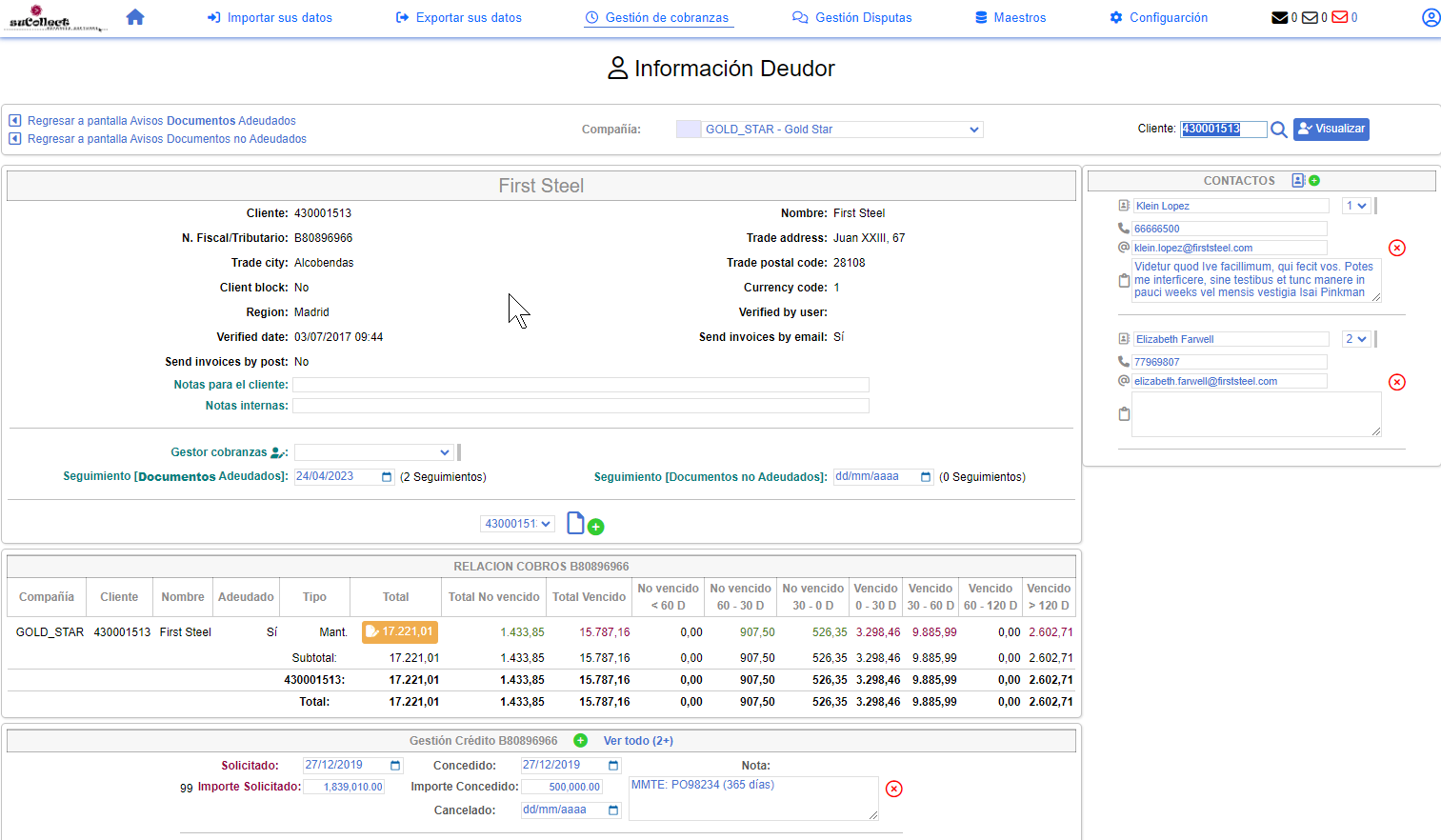This screenshot has width=1441, height=840.
Task: Open the 43000151 document selector dropdown
Action: 517,524
